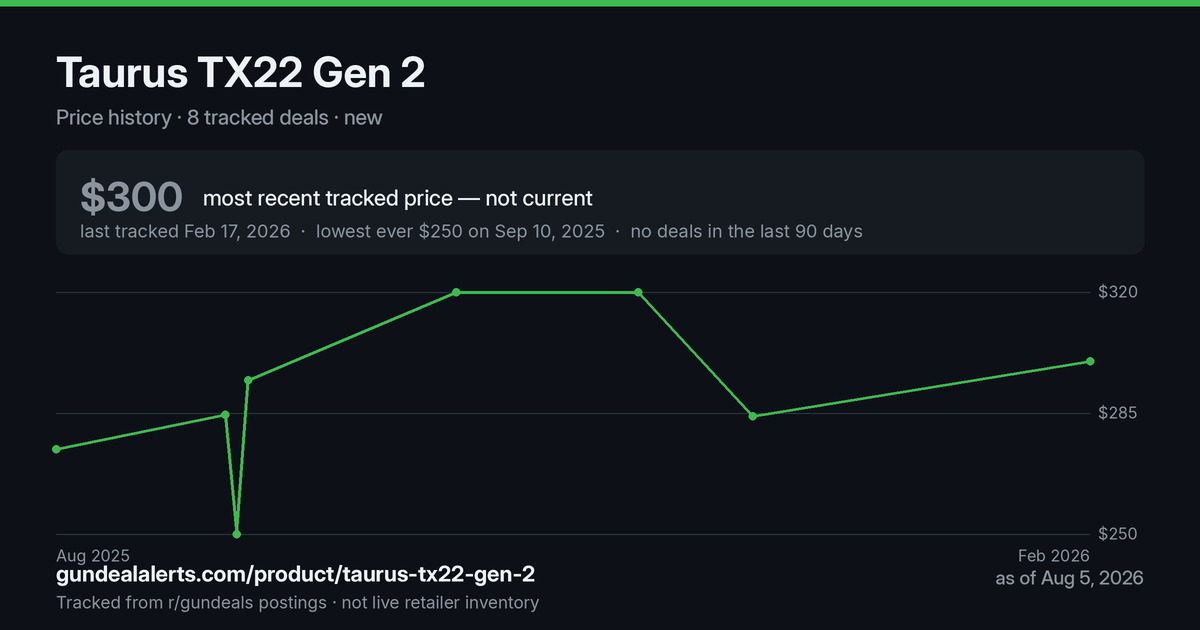1200x630 pixels.
Task: Open the gundealalerts.com product URL
Action: [x=295, y=575]
